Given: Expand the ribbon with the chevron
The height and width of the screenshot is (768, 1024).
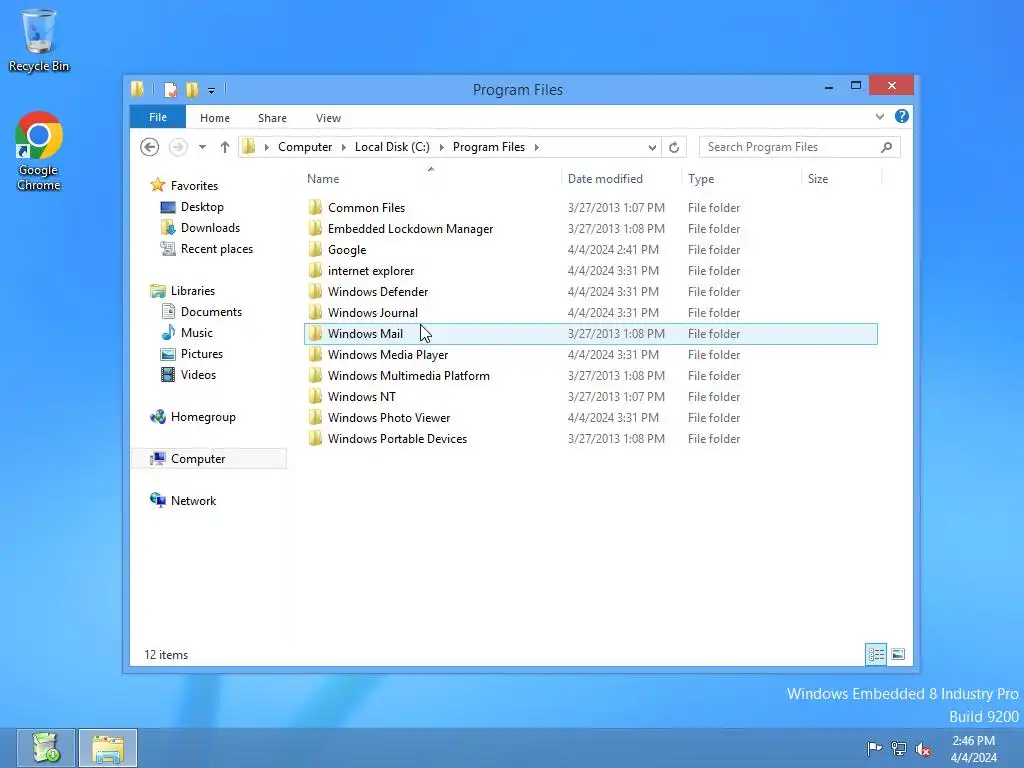Looking at the screenshot, I should coord(880,116).
